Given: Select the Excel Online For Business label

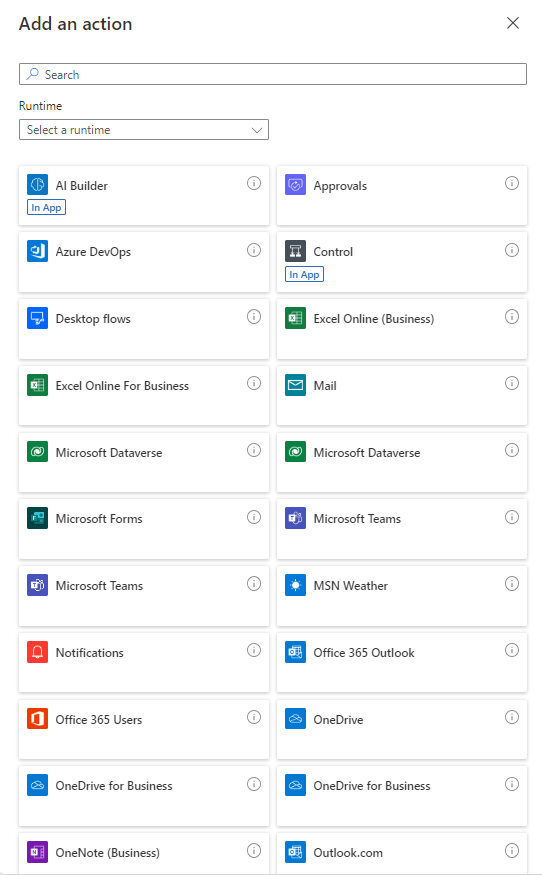Looking at the screenshot, I should click(122, 386).
